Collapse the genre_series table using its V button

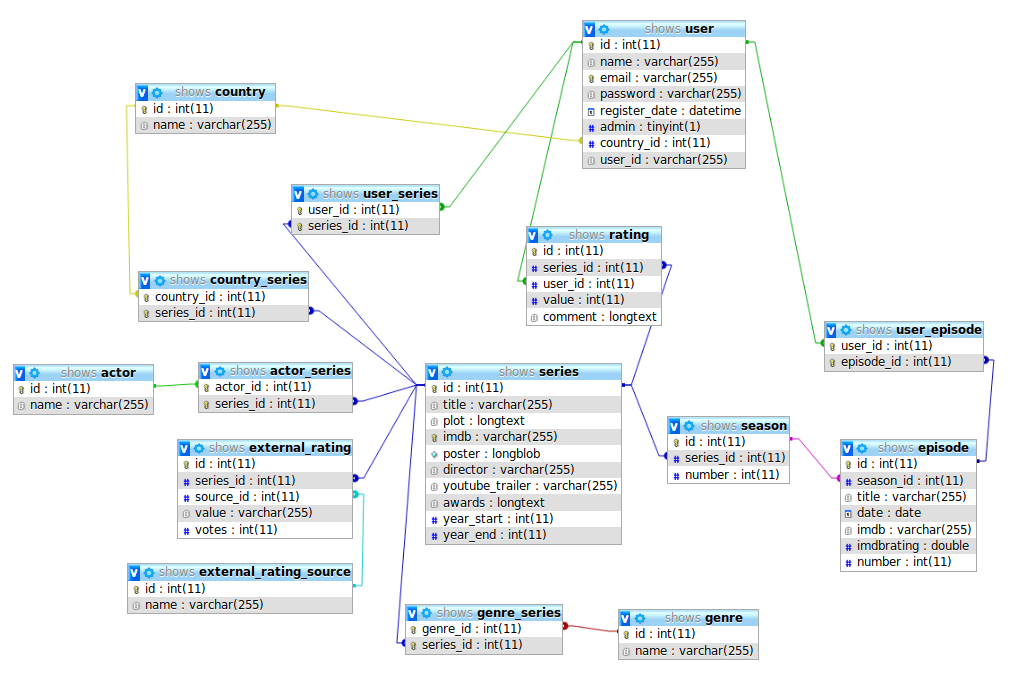tap(412, 613)
